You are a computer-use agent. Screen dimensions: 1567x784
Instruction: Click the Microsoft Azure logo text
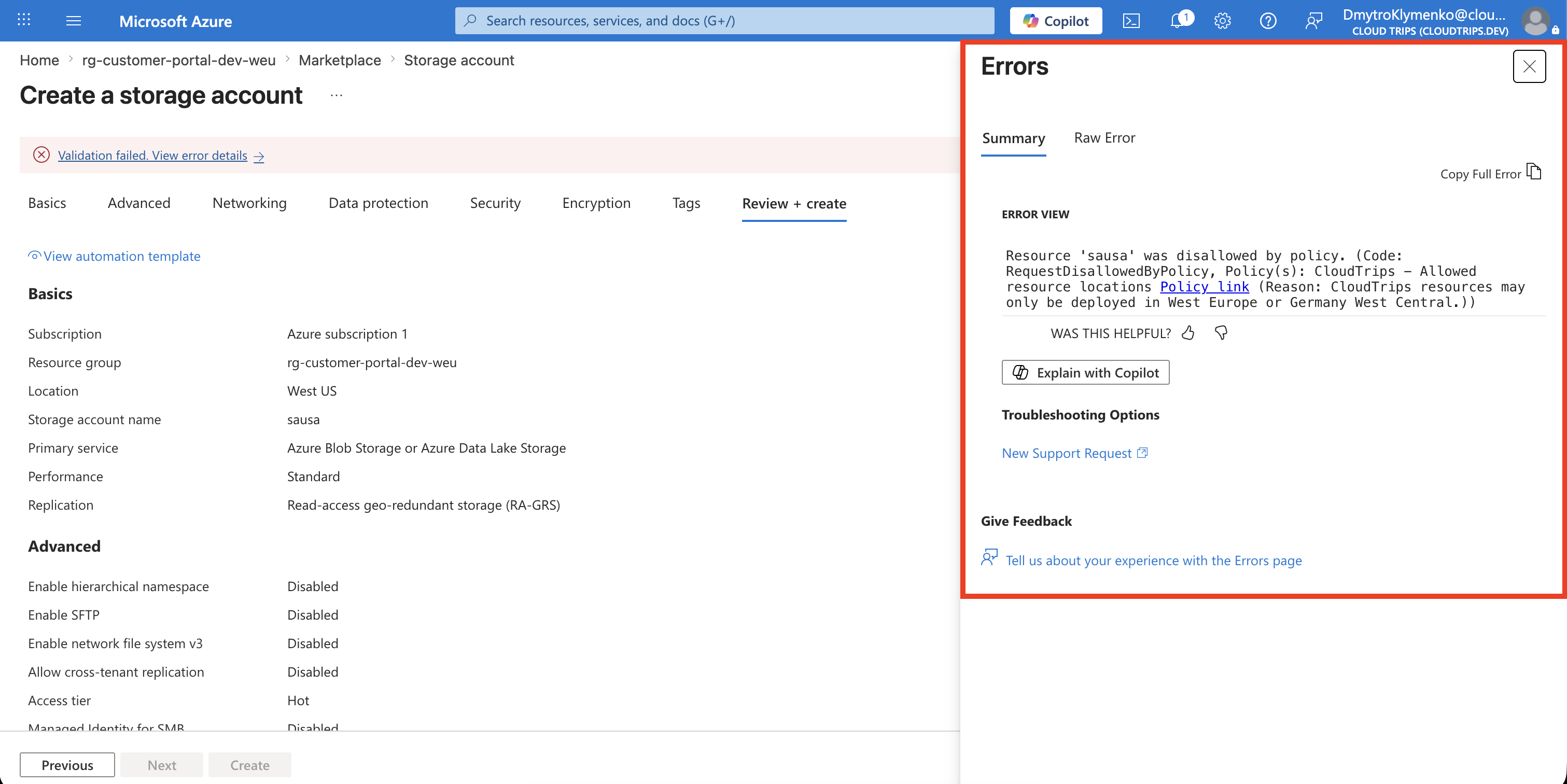point(175,21)
